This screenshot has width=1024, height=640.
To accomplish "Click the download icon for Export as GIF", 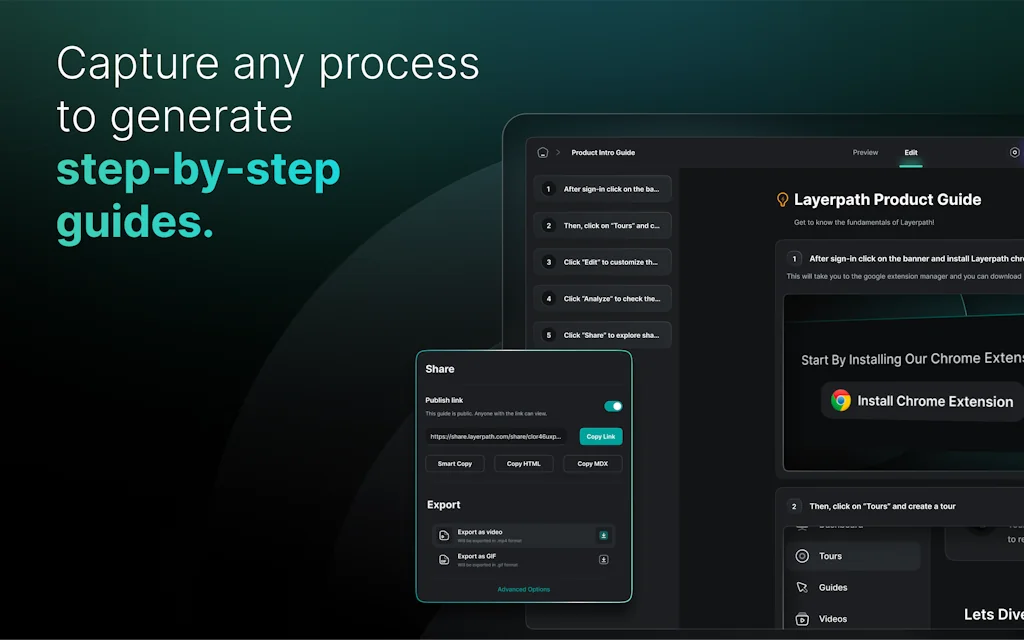I will 604,559.
